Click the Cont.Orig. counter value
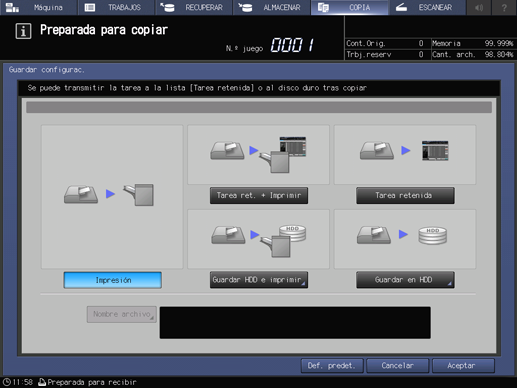This screenshot has width=517, height=388. [421, 43]
